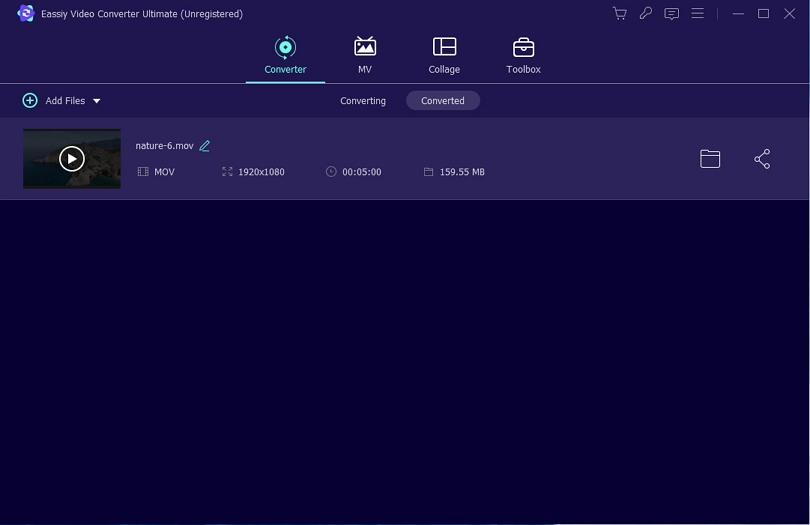
Task: Click the Eassiy app logo icon
Action: (x=25, y=13)
